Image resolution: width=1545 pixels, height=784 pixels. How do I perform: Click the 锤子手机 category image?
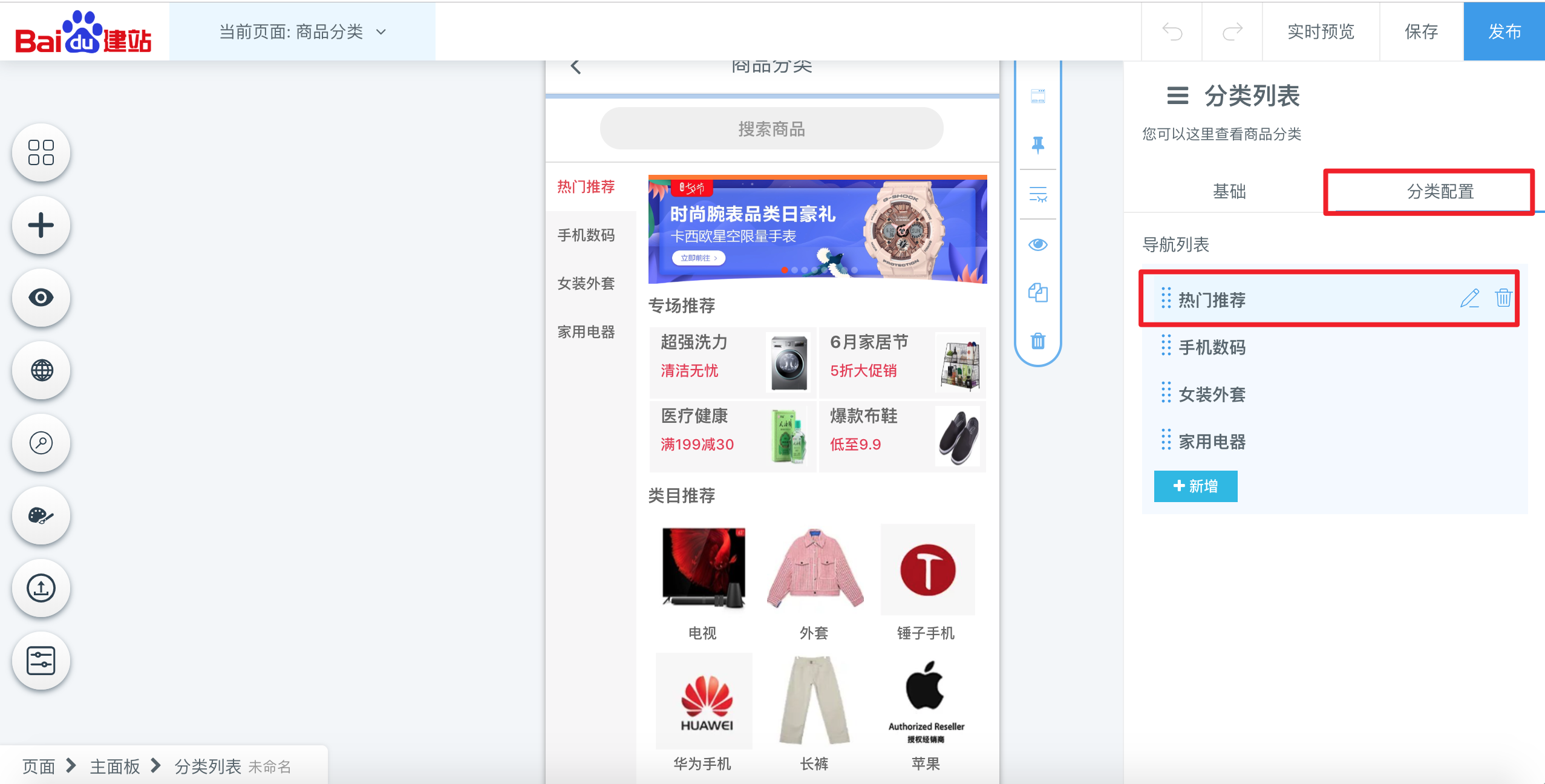point(927,569)
